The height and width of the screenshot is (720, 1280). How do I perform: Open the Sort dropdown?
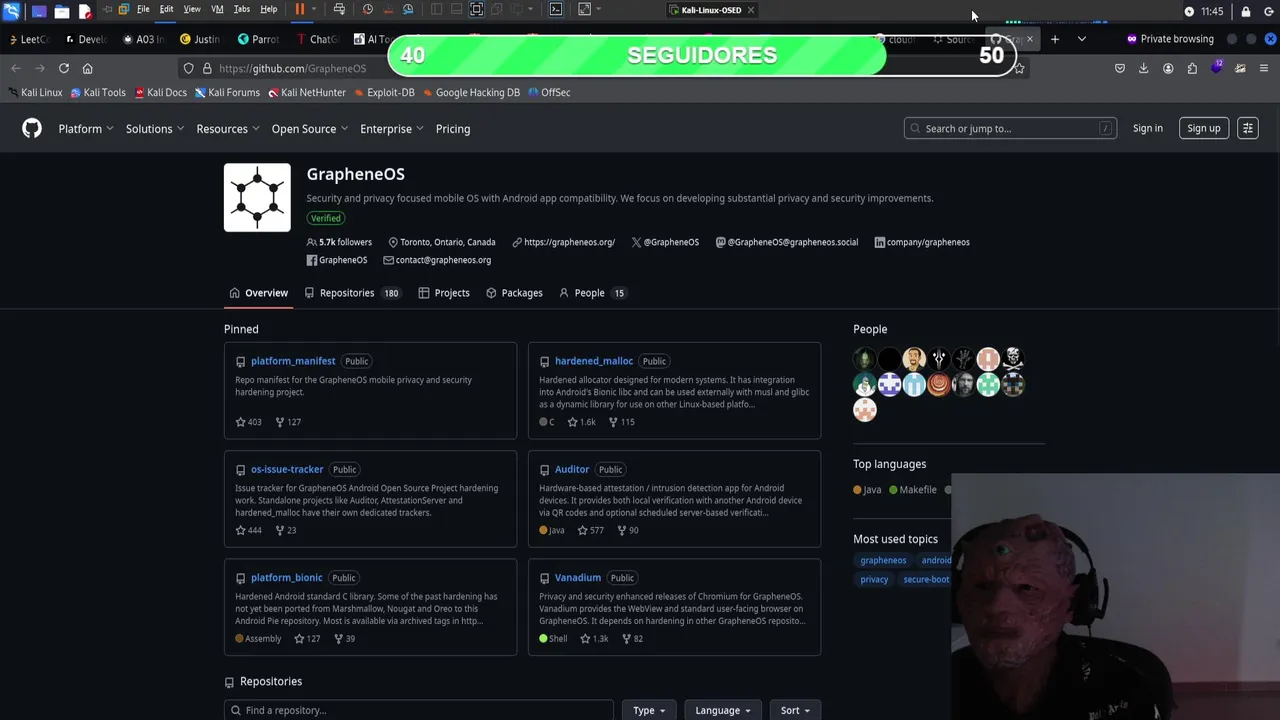click(x=795, y=710)
